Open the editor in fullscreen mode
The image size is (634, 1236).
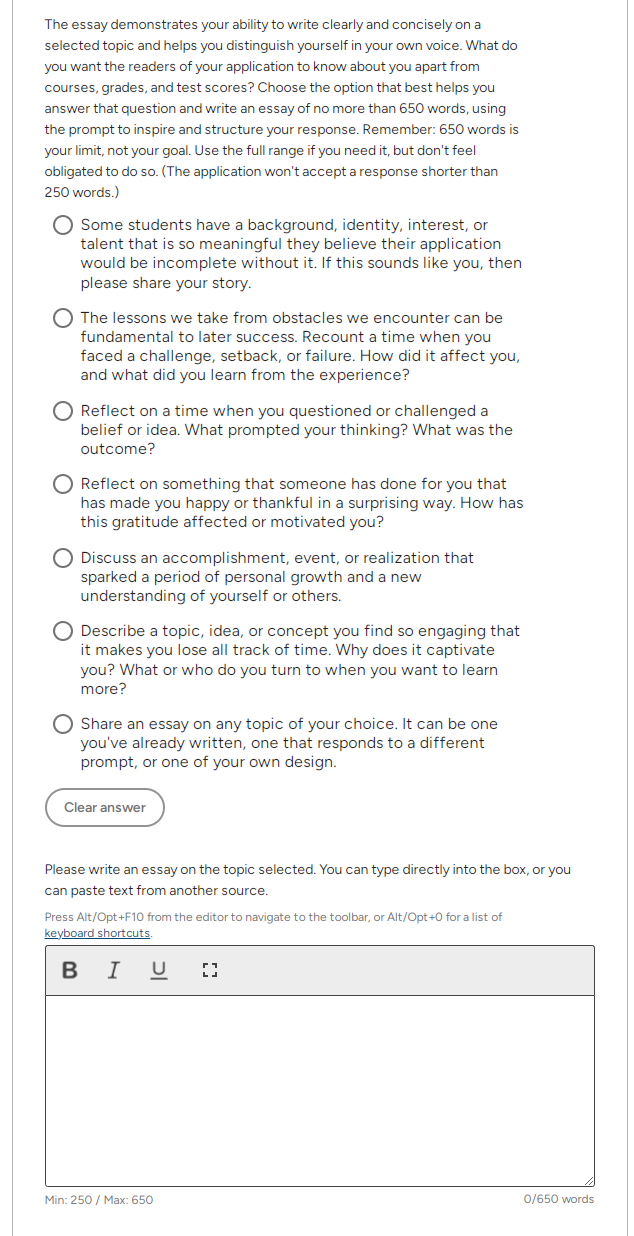click(209, 970)
